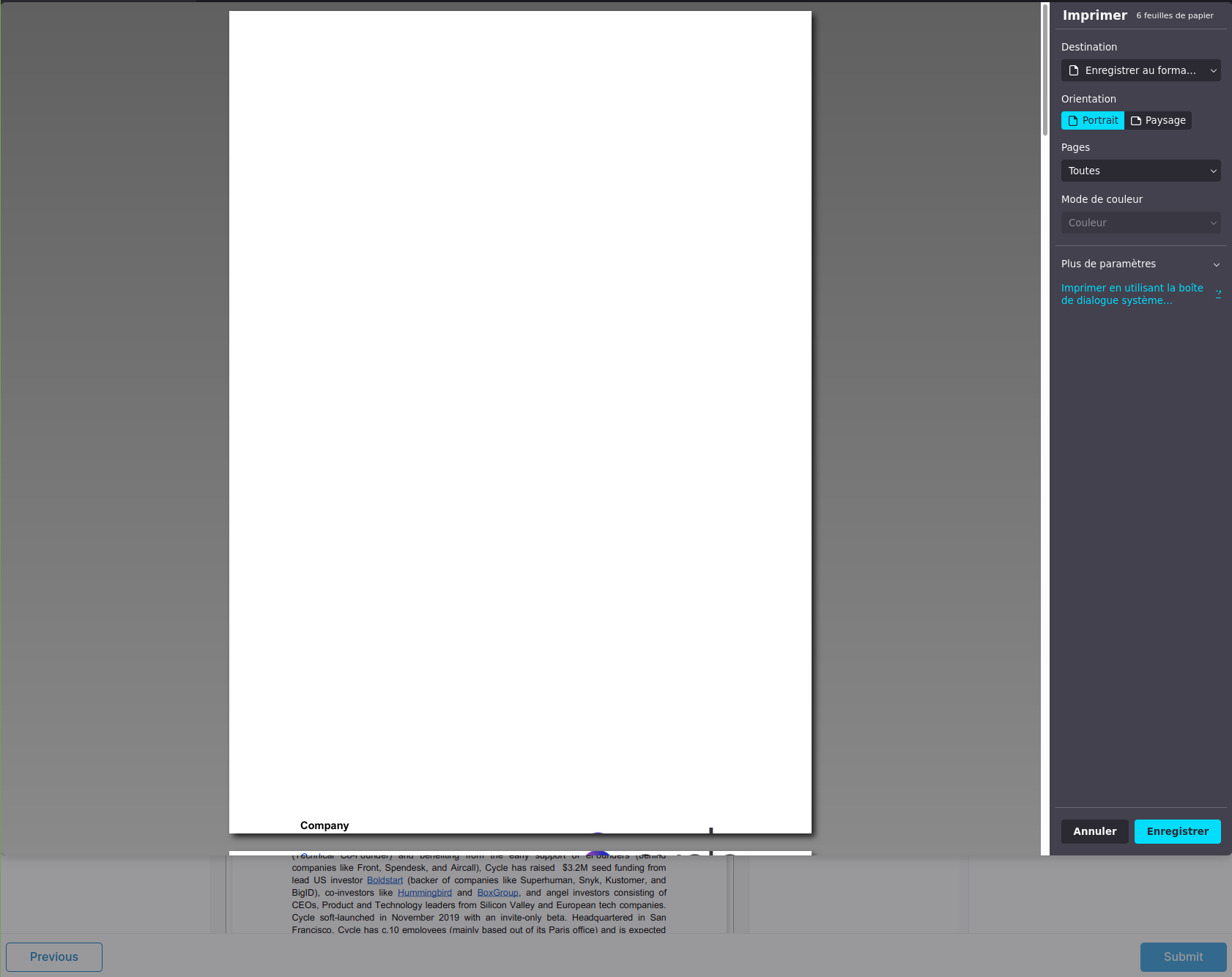Open the Destination dropdown showing Enregistrer au format

pos(1140,70)
